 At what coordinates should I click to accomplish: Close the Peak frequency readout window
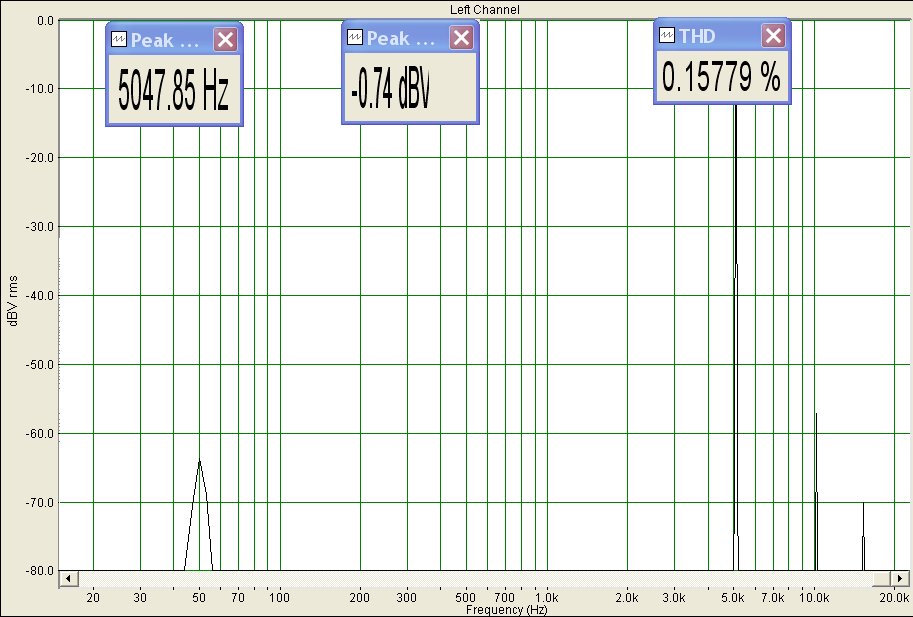(225, 40)
